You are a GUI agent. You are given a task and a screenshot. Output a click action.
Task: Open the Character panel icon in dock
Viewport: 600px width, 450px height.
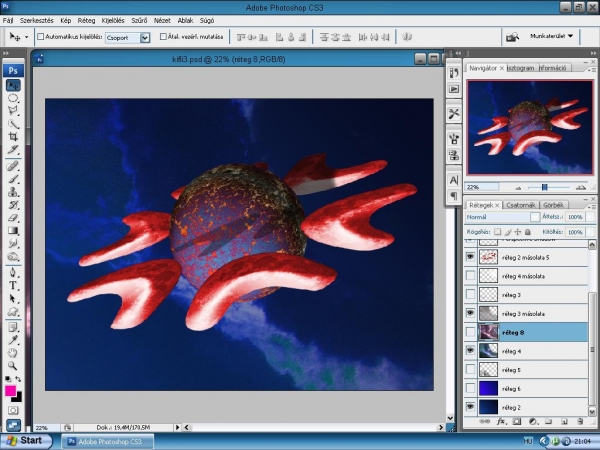point(454,180)
